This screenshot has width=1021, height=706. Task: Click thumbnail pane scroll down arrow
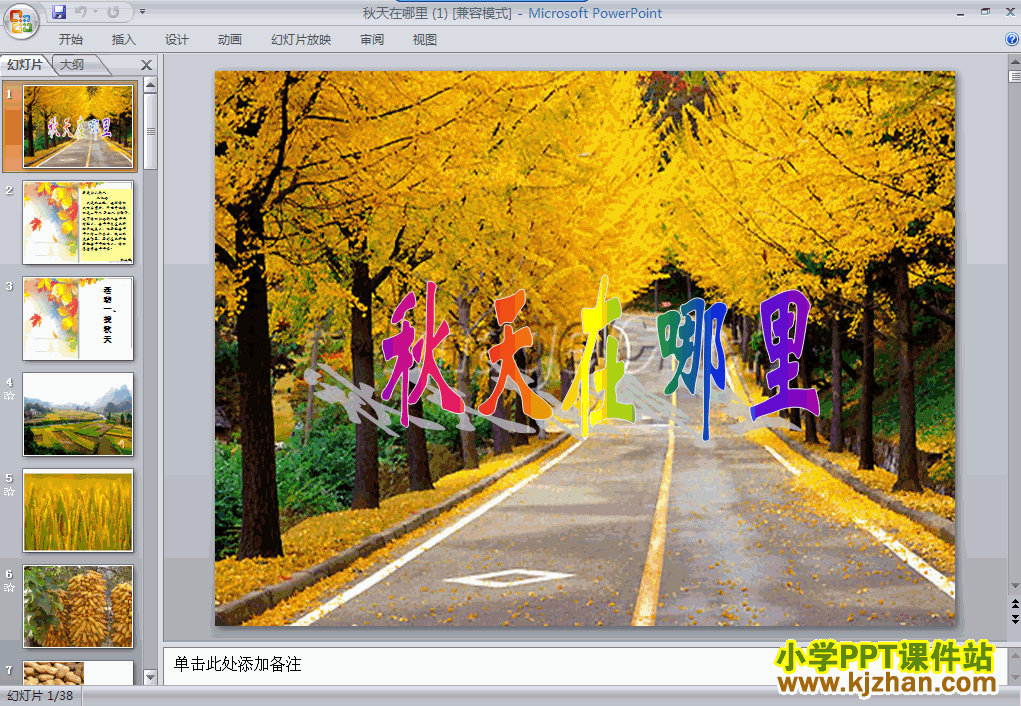click(150, 677)
